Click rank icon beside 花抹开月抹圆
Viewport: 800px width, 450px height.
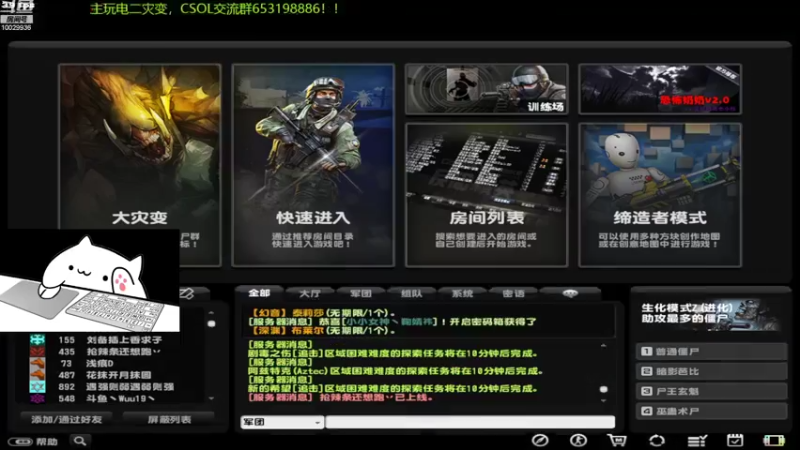click(x=37, y=375)
